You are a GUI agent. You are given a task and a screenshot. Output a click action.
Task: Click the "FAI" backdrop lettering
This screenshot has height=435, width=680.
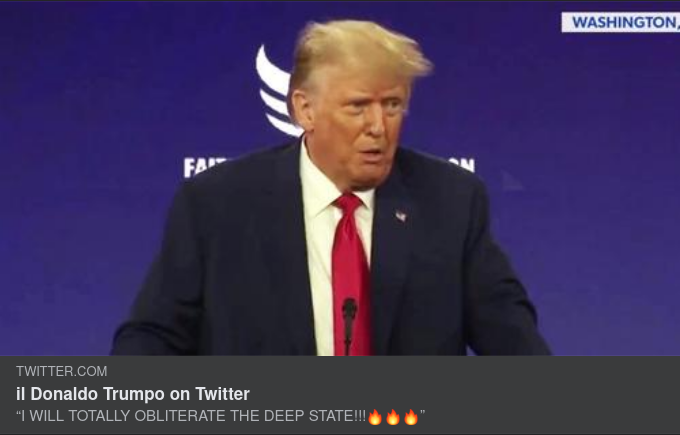point(205,167)
